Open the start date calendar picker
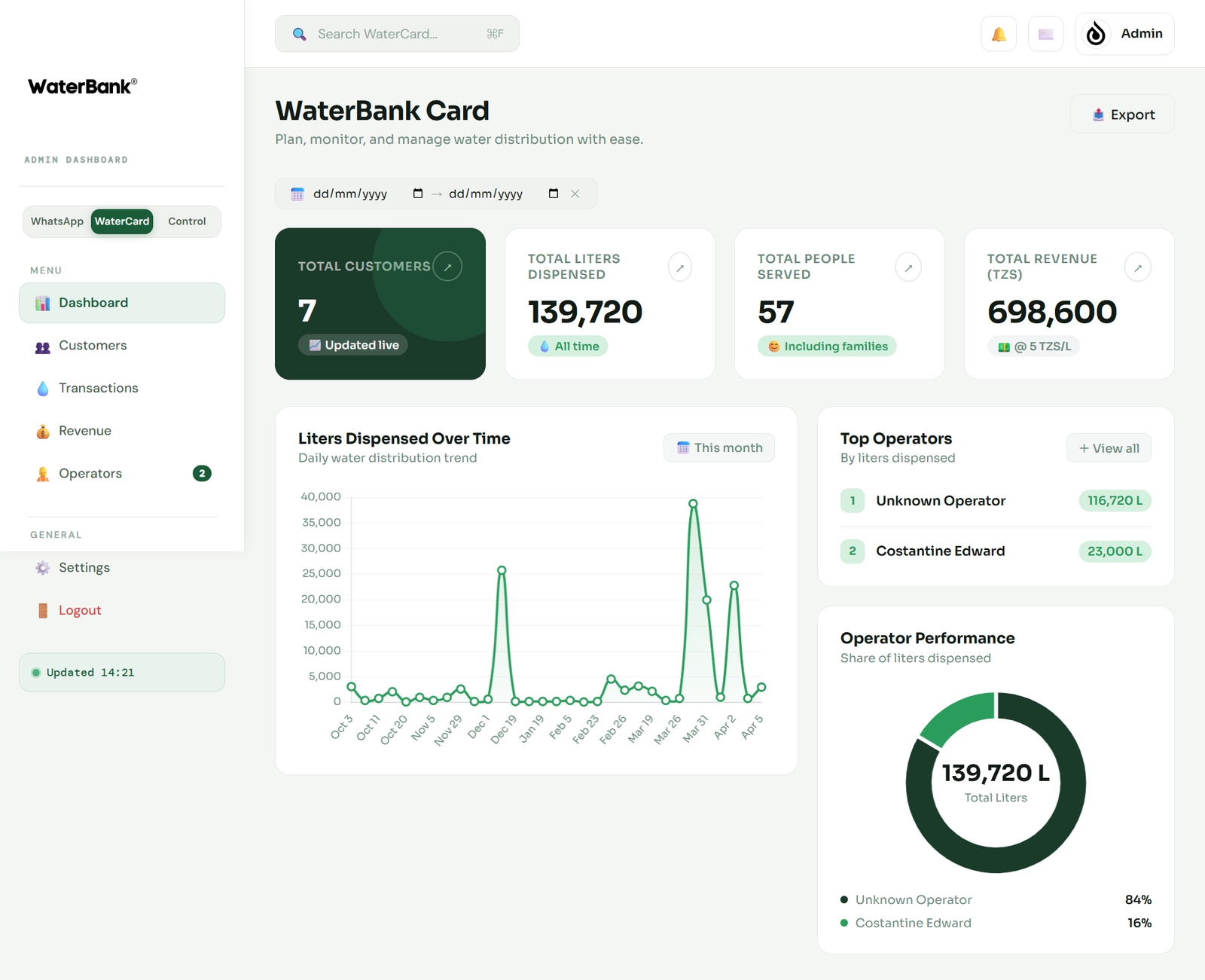Screen dimensions: 1205x980 [419, 194]
